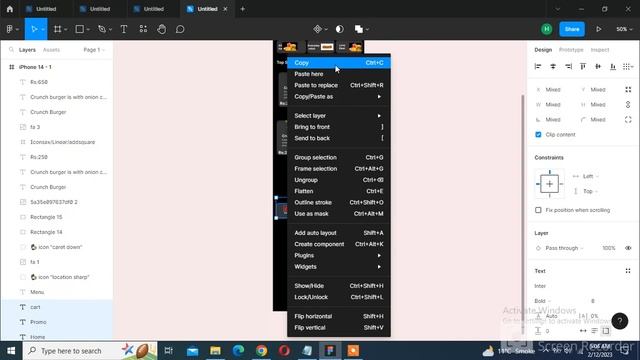Expand Copy/Paste as submenu
The image size is (640, 360).
click(x=338, y=96)
